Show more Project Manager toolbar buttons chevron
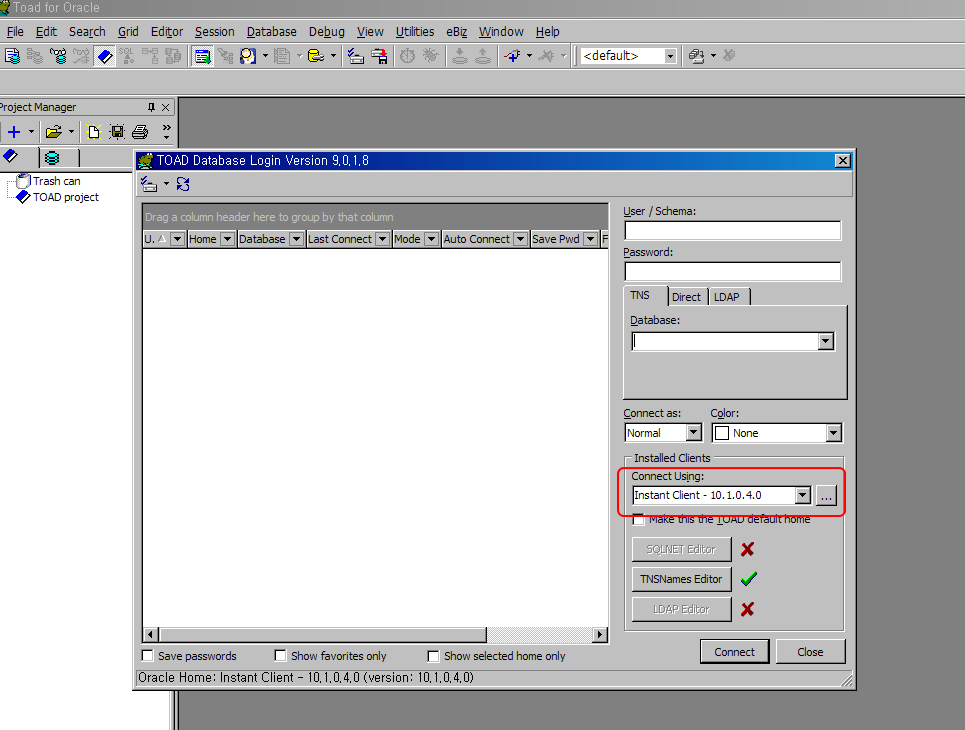The image size is (965, 730). [166, 132]
